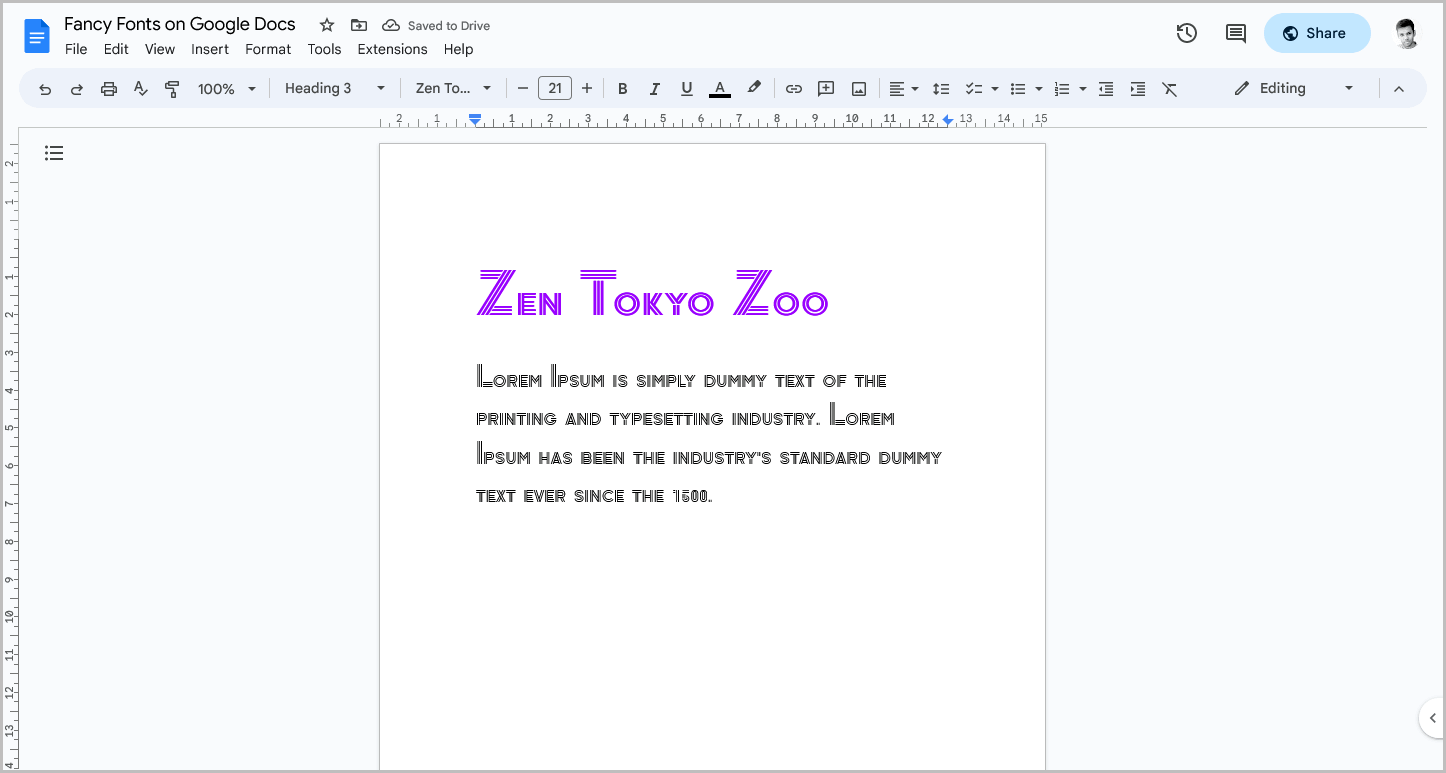Screen dimensions: 1446x773
Task: Add a comment
Action: click(x=826, y=88)
